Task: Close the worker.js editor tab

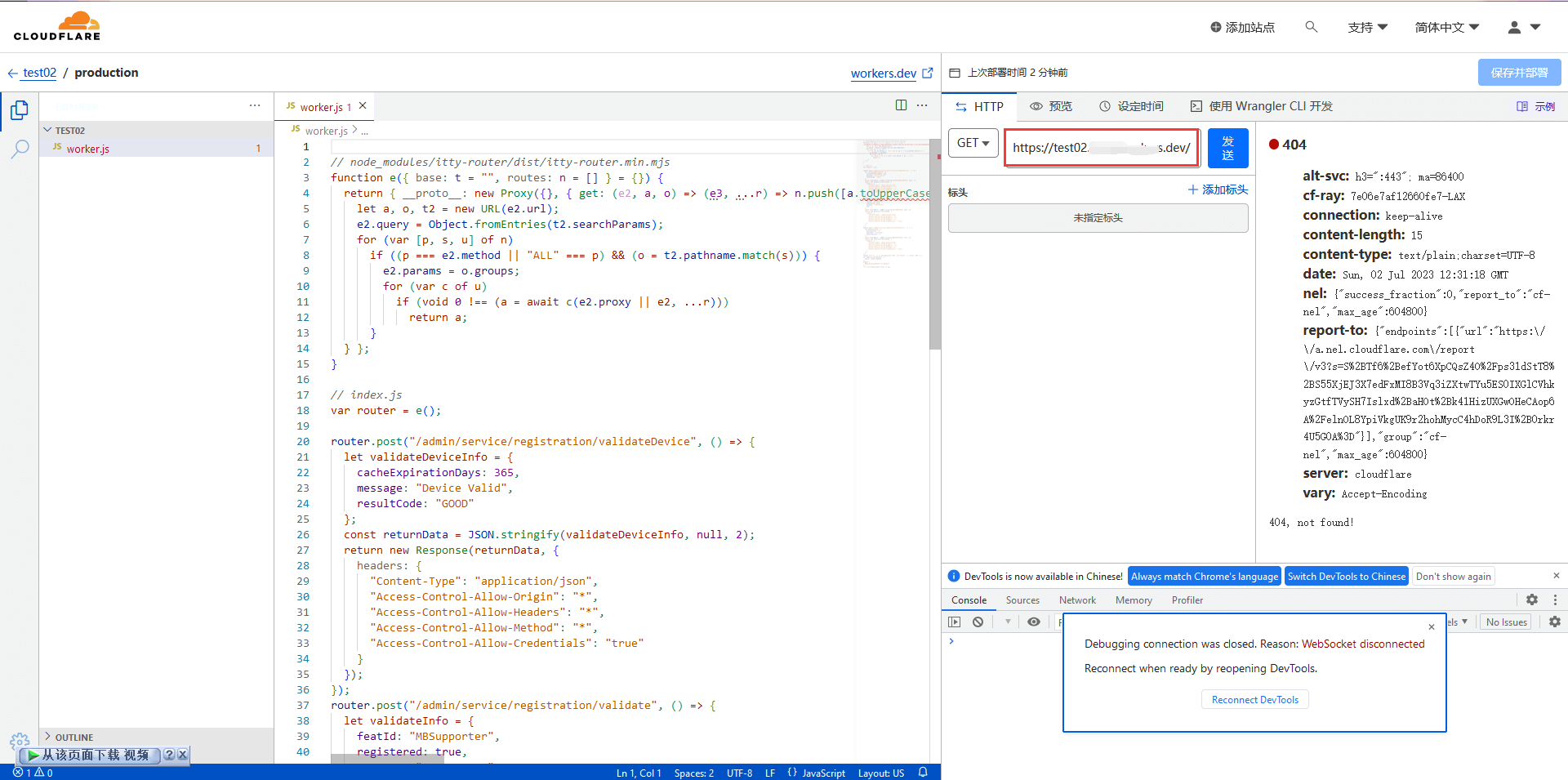Action: pyautogui.click(x=363, y=106)
